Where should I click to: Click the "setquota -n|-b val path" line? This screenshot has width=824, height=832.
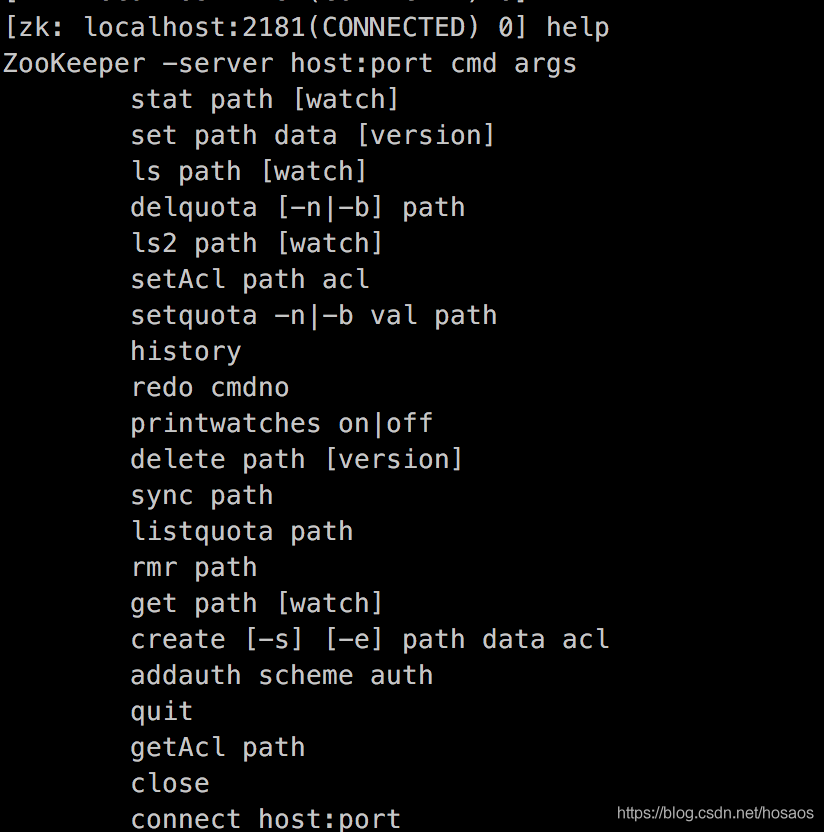[313, 315]
